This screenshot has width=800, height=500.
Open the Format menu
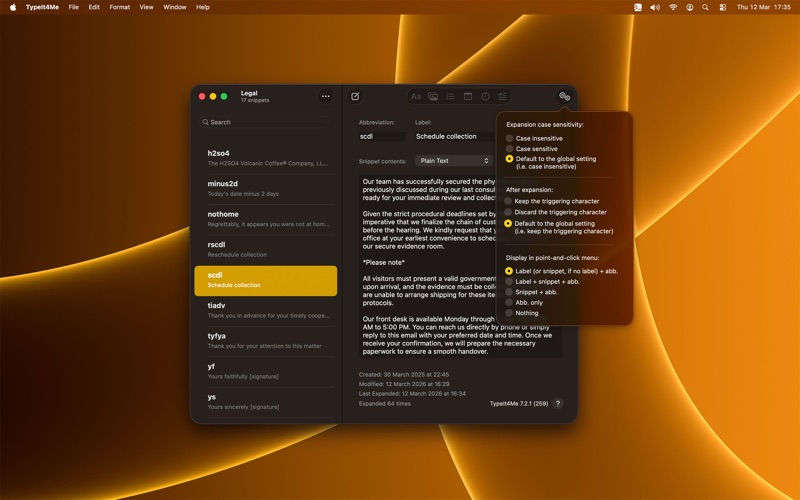pos(119,7)
